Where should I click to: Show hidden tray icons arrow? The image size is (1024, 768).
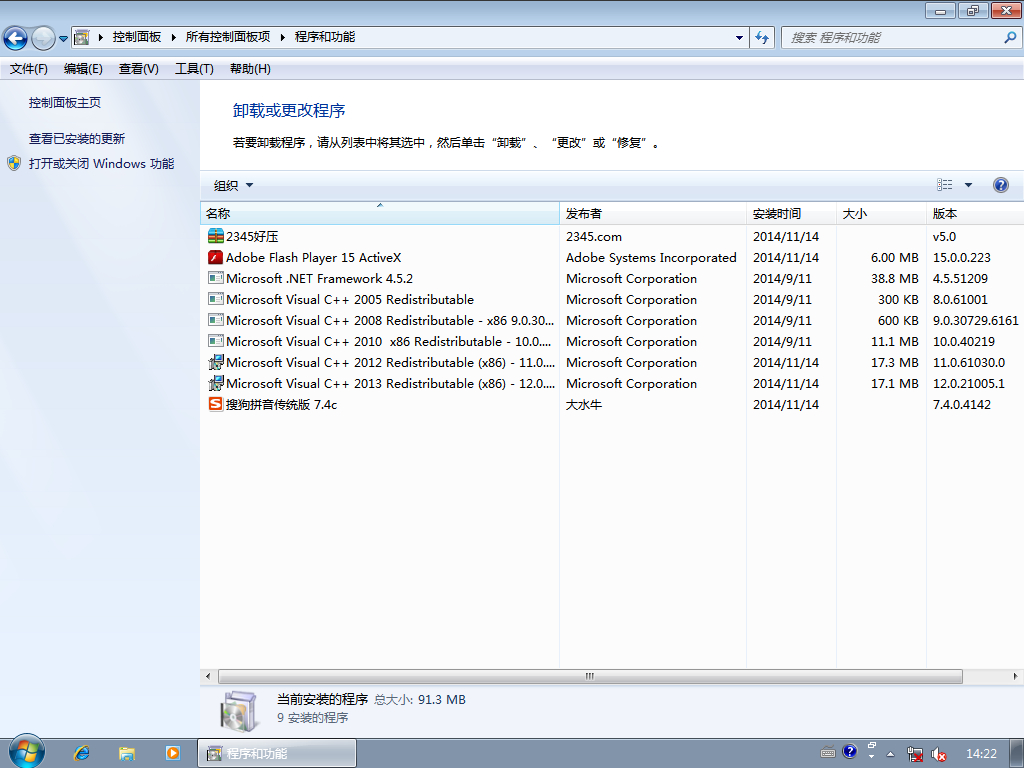890,754
